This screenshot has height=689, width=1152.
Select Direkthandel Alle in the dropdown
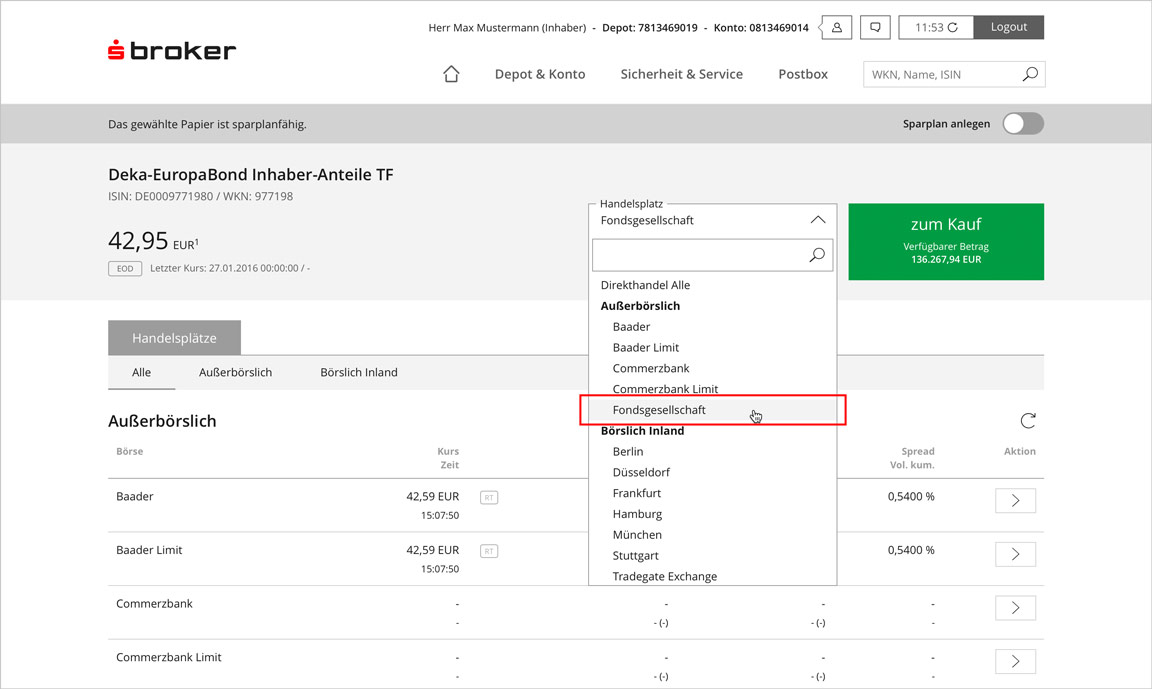(645, 285)
